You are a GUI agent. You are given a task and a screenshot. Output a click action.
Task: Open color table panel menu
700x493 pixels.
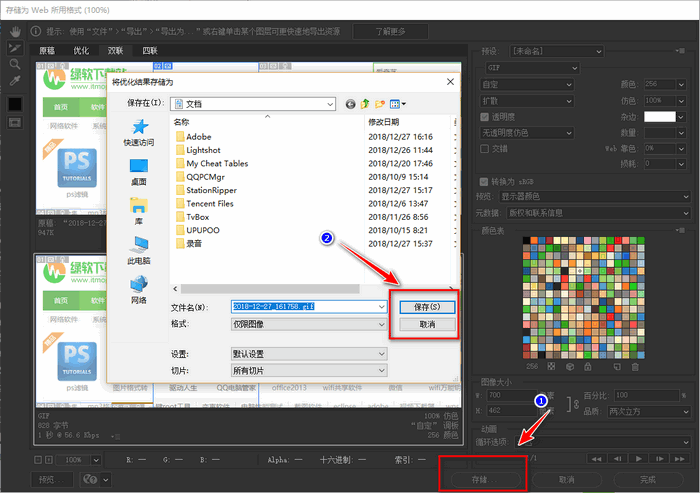(x=680, y=230)
